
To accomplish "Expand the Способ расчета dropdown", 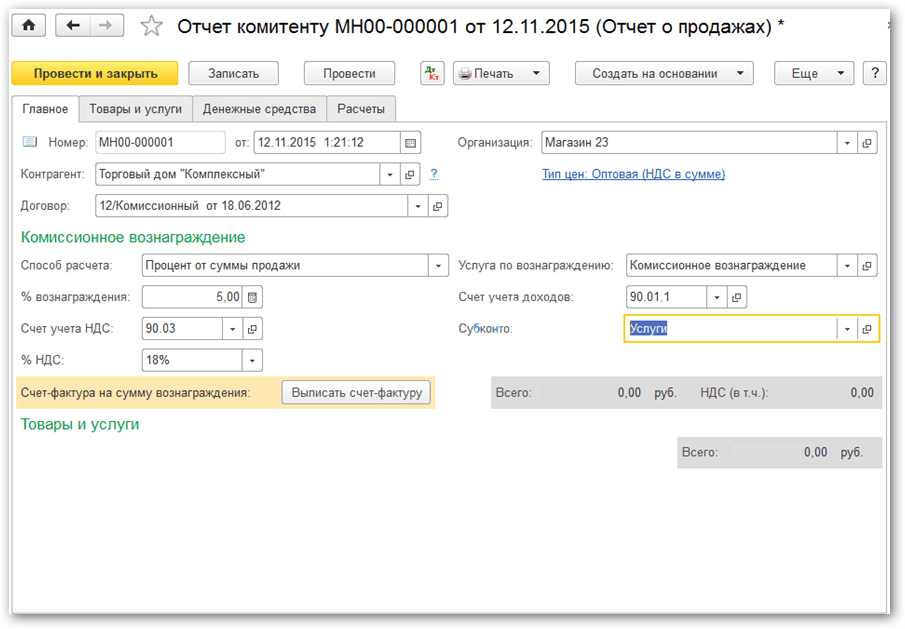I will click(x=437, y=266).
